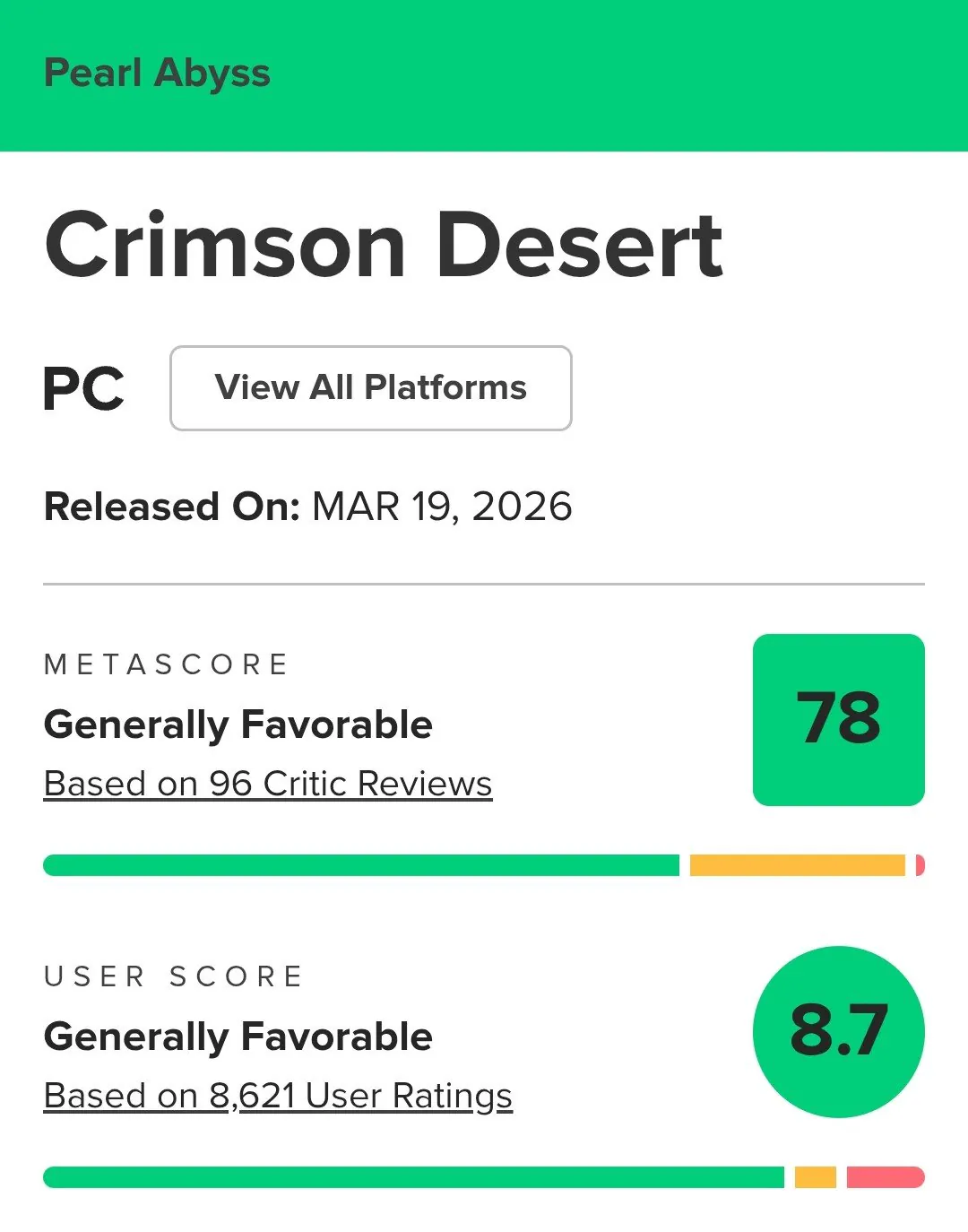
Task: Select the PC platform label
Action: [x=83, y=388]
